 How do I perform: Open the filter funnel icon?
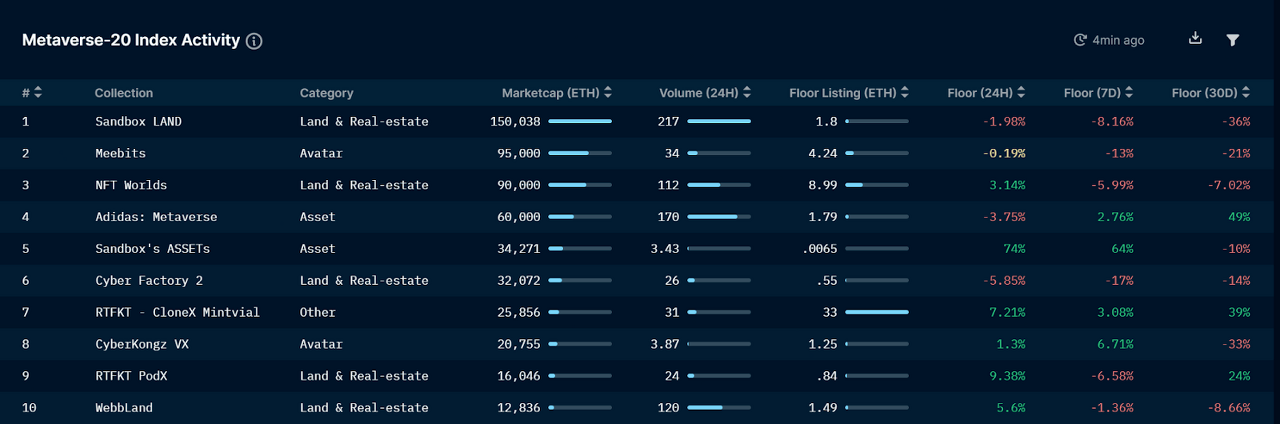1233,40
